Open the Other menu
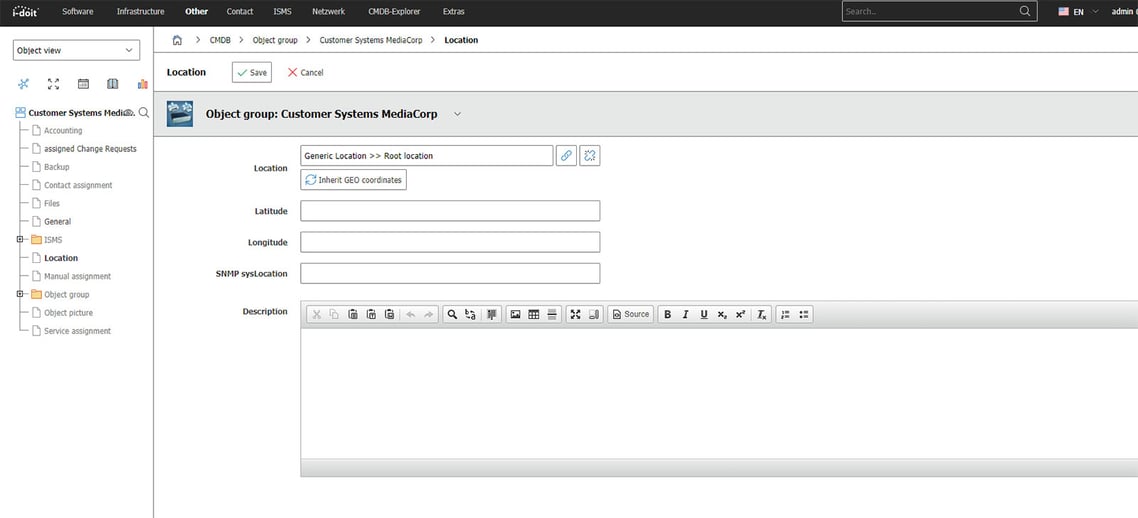 (197, 12)
